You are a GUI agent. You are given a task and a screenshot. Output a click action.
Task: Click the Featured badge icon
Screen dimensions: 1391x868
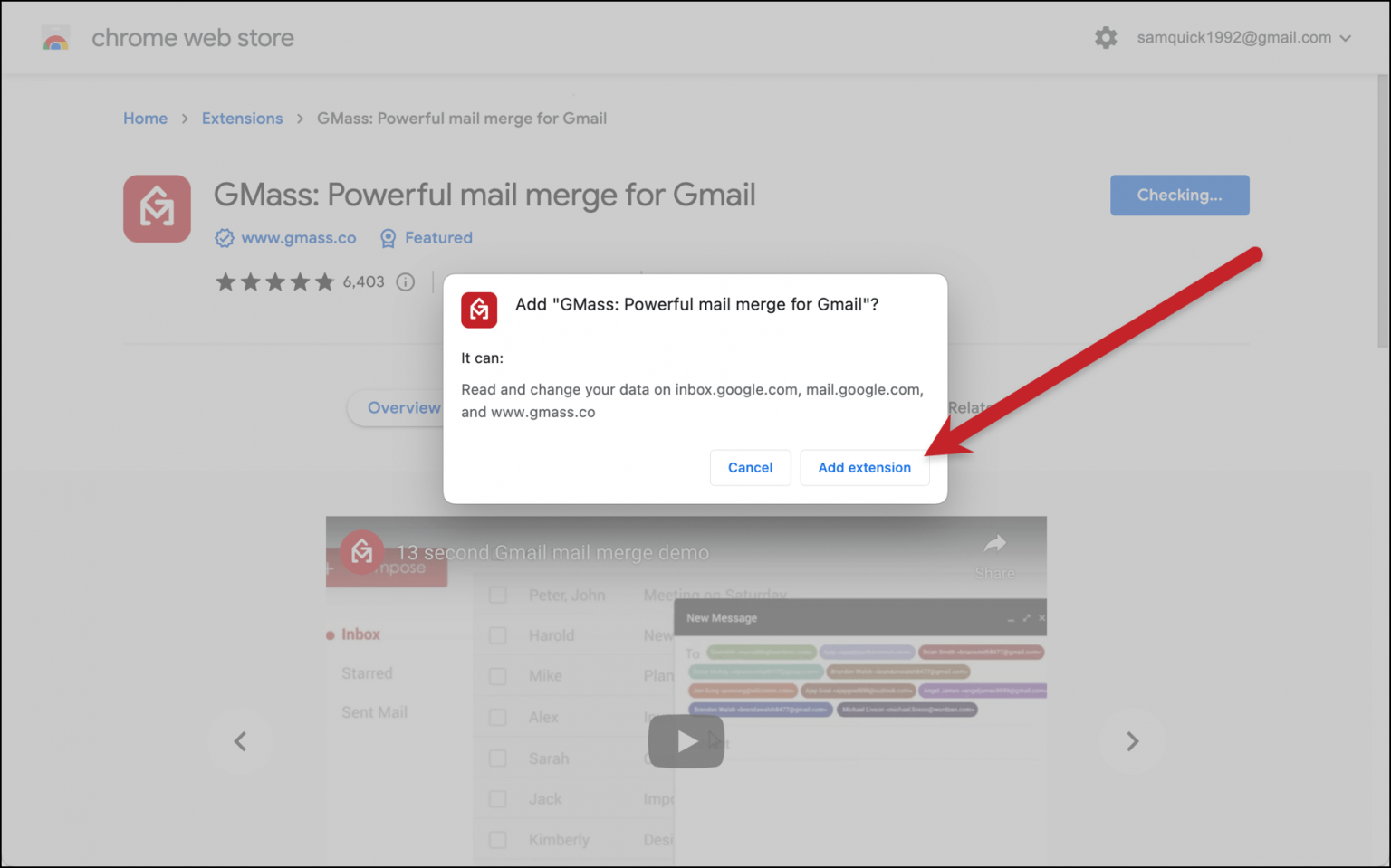point(388,238)
